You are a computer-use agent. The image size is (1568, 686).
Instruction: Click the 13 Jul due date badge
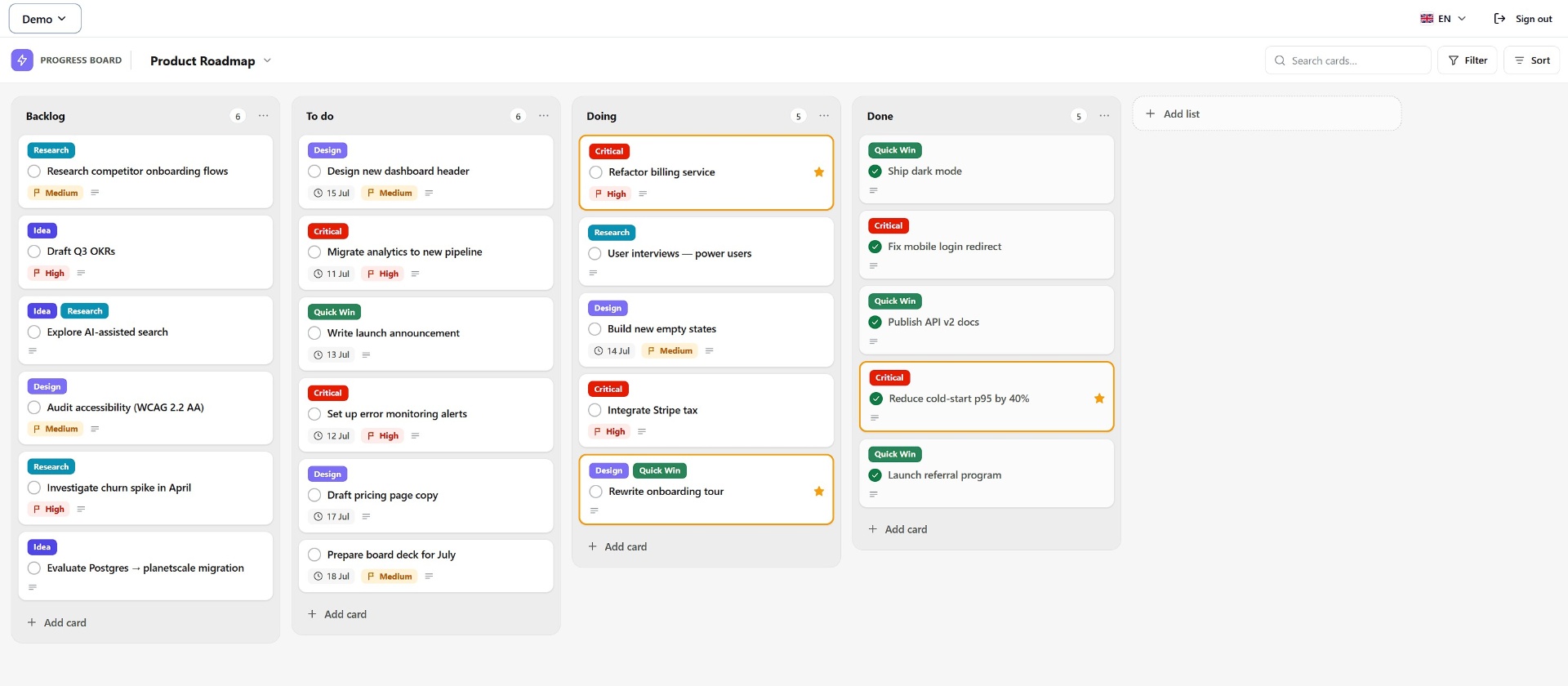click(x=332, y=355)
